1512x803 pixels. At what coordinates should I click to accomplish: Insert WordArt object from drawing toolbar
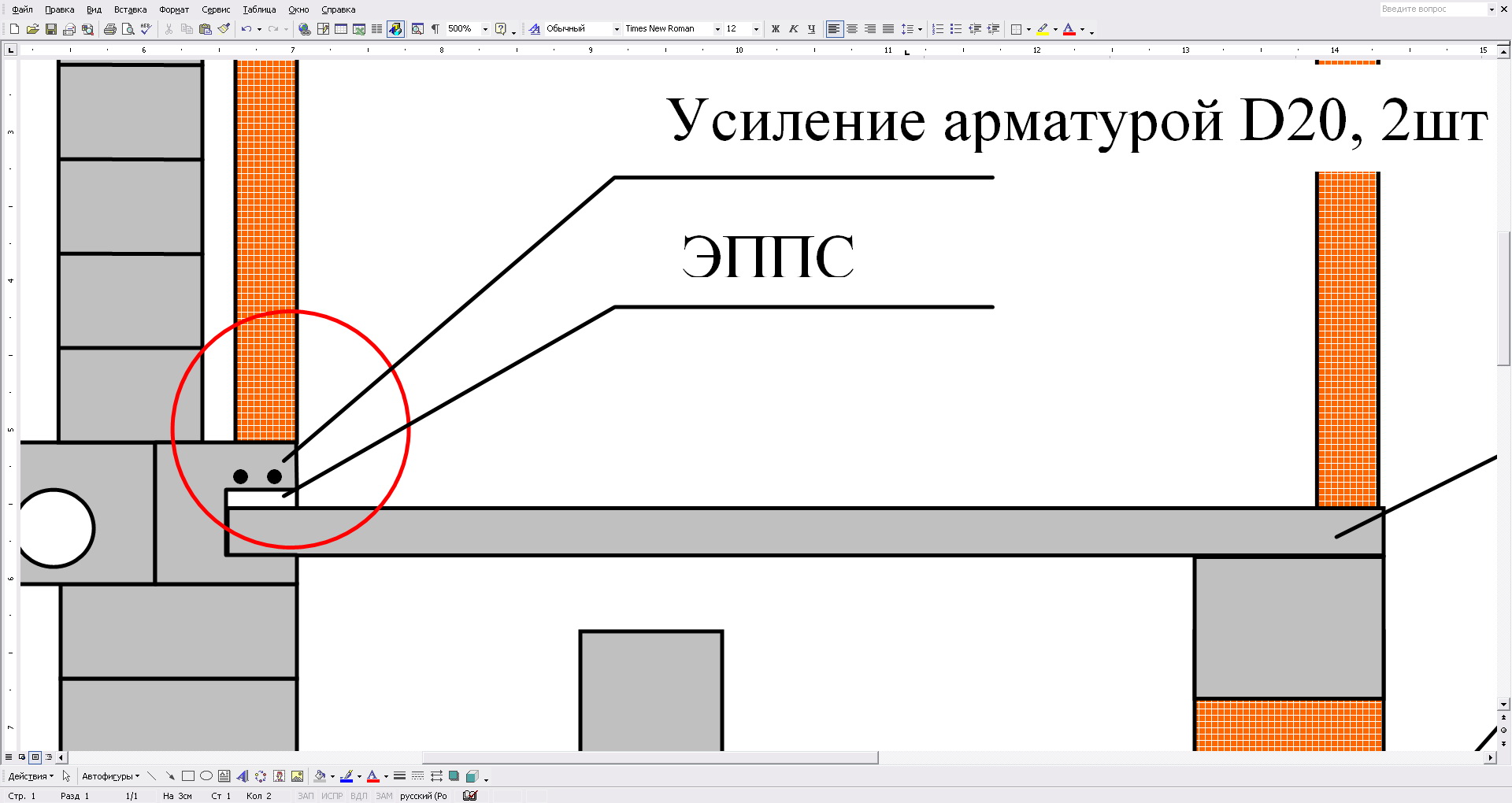[x=242, y=776]
